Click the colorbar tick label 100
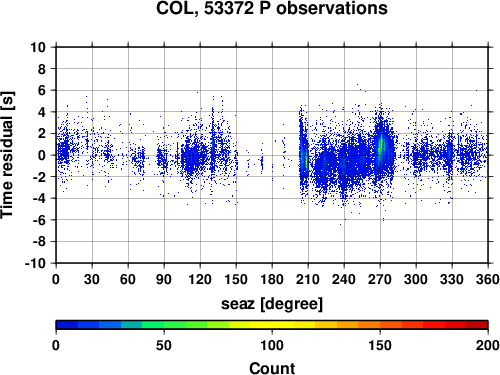Screen dimensions: 500x375 pyautogui.click(x=272, y=345)
